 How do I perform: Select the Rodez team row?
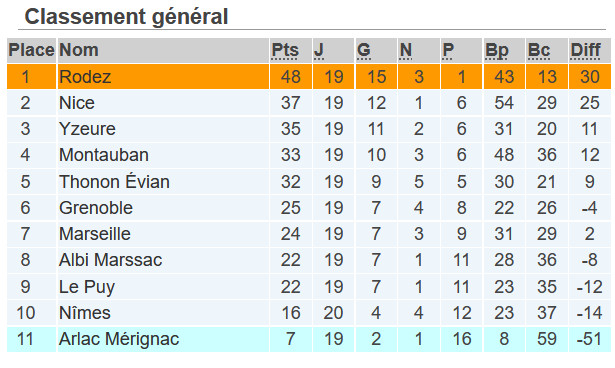309,77
